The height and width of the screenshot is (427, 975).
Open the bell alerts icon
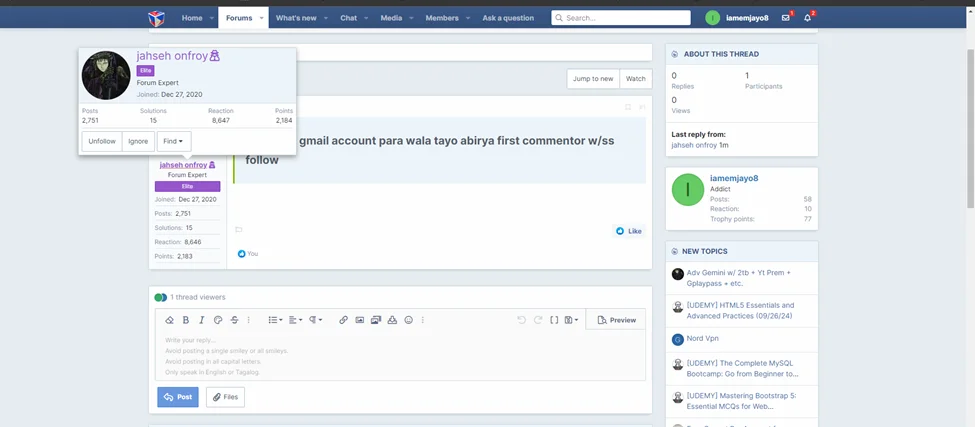coord(808,18)
